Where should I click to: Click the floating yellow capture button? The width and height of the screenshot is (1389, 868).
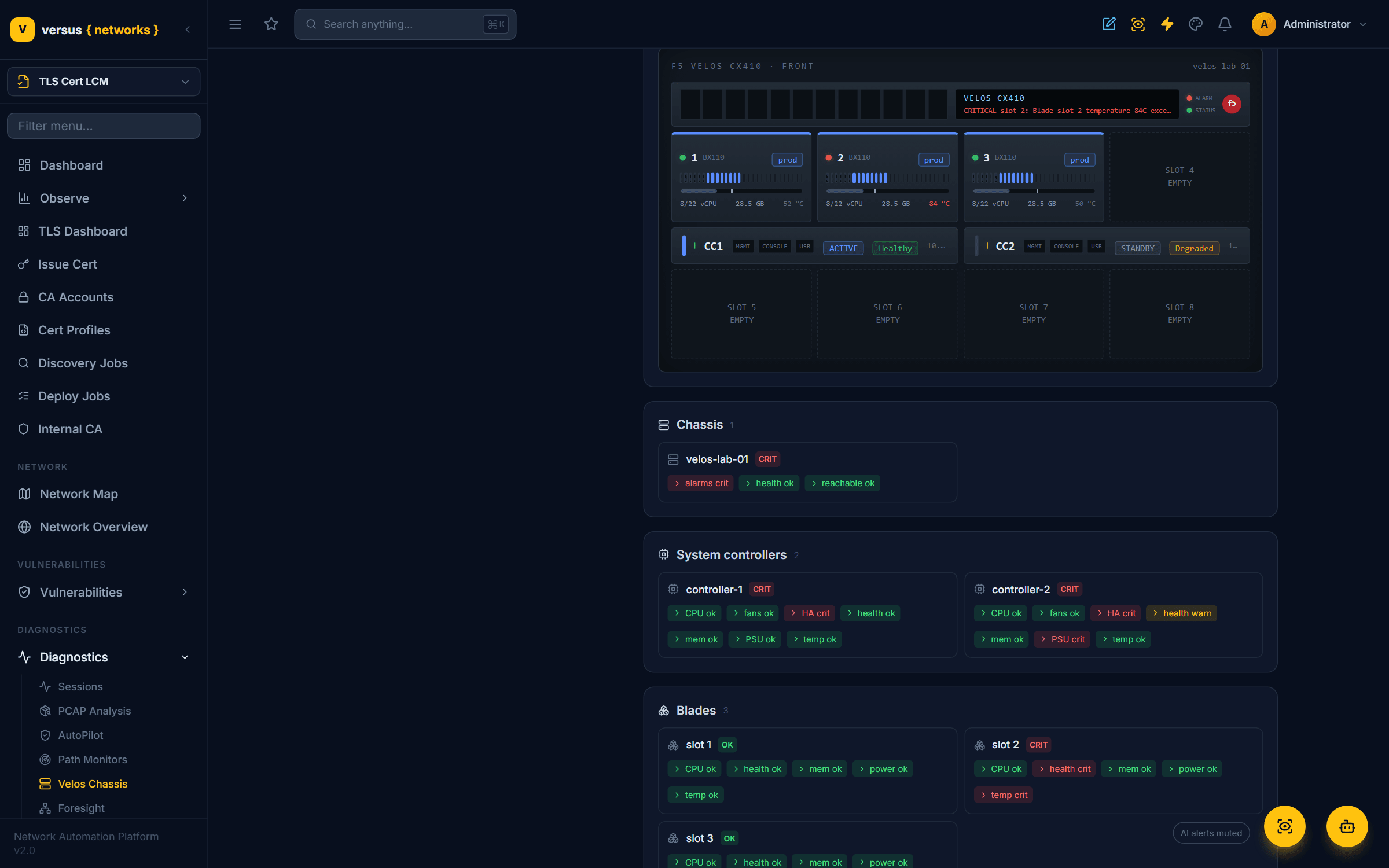(x=1284, y=826)
